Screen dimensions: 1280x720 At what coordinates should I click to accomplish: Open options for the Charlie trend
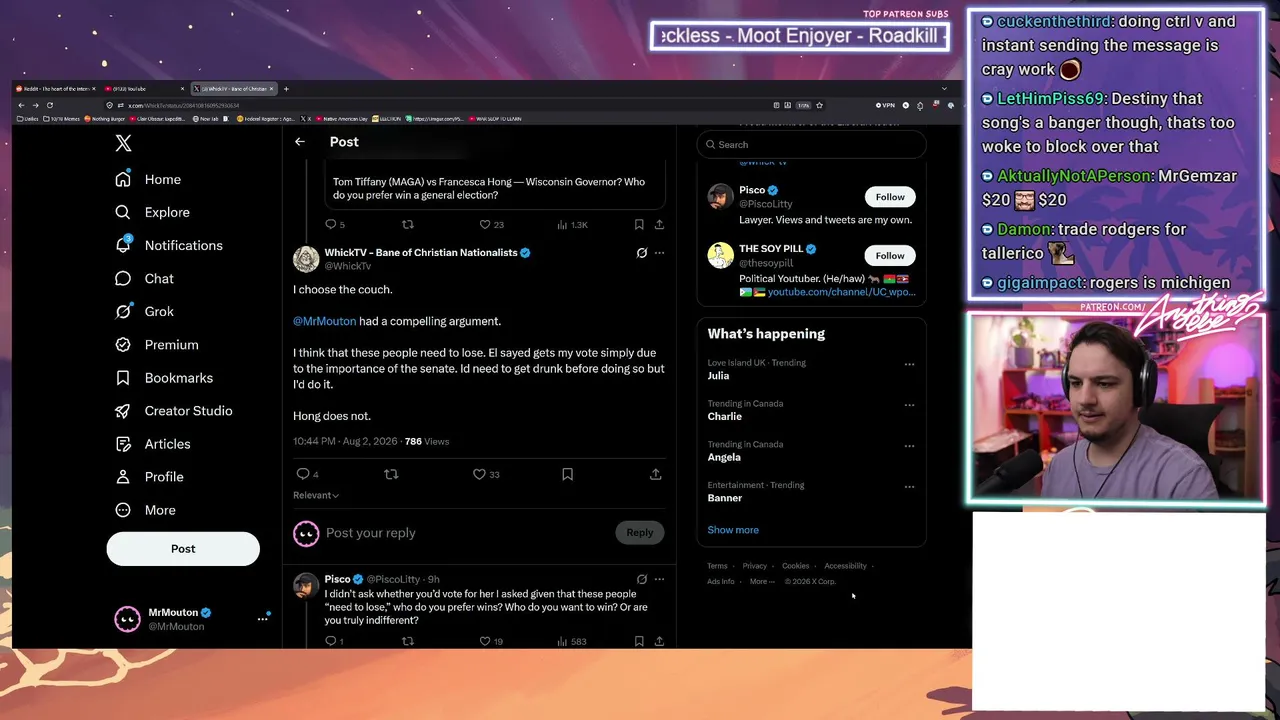coord(909,405)
